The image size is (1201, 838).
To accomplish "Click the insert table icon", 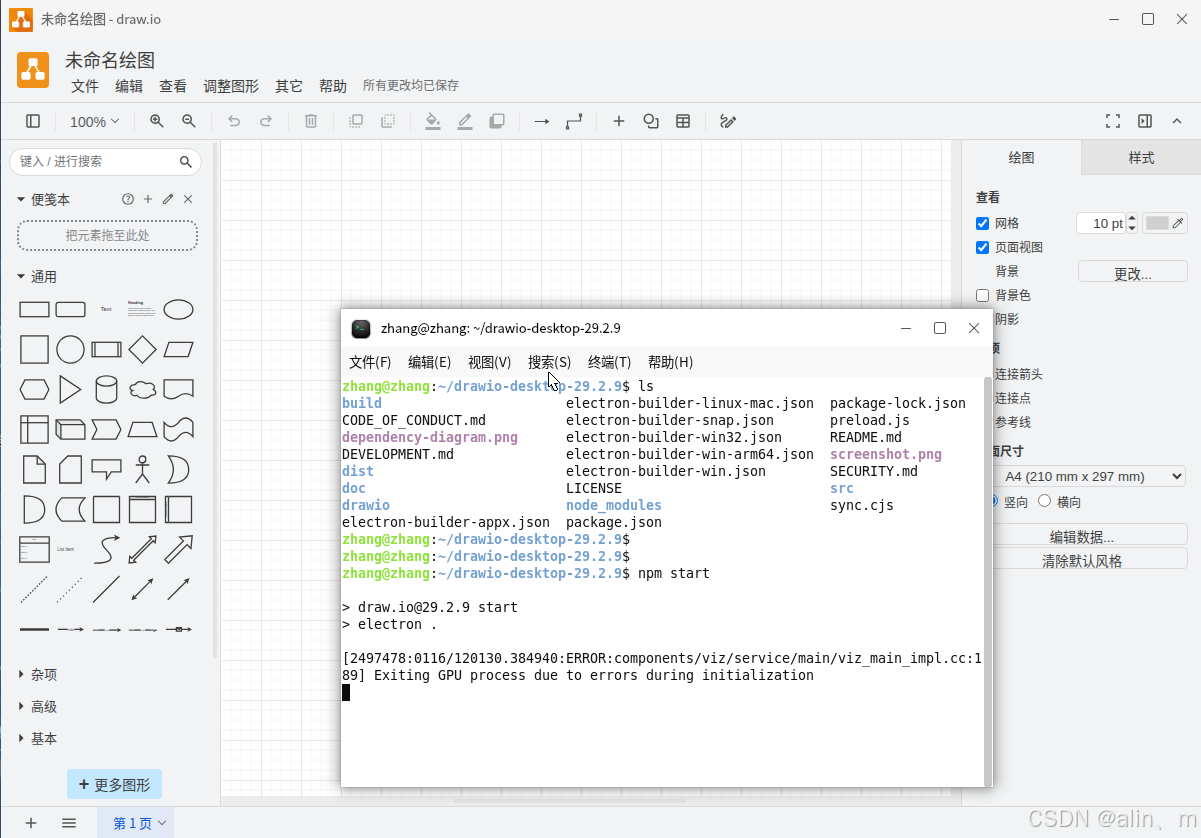I will click(x=683, y=121).
